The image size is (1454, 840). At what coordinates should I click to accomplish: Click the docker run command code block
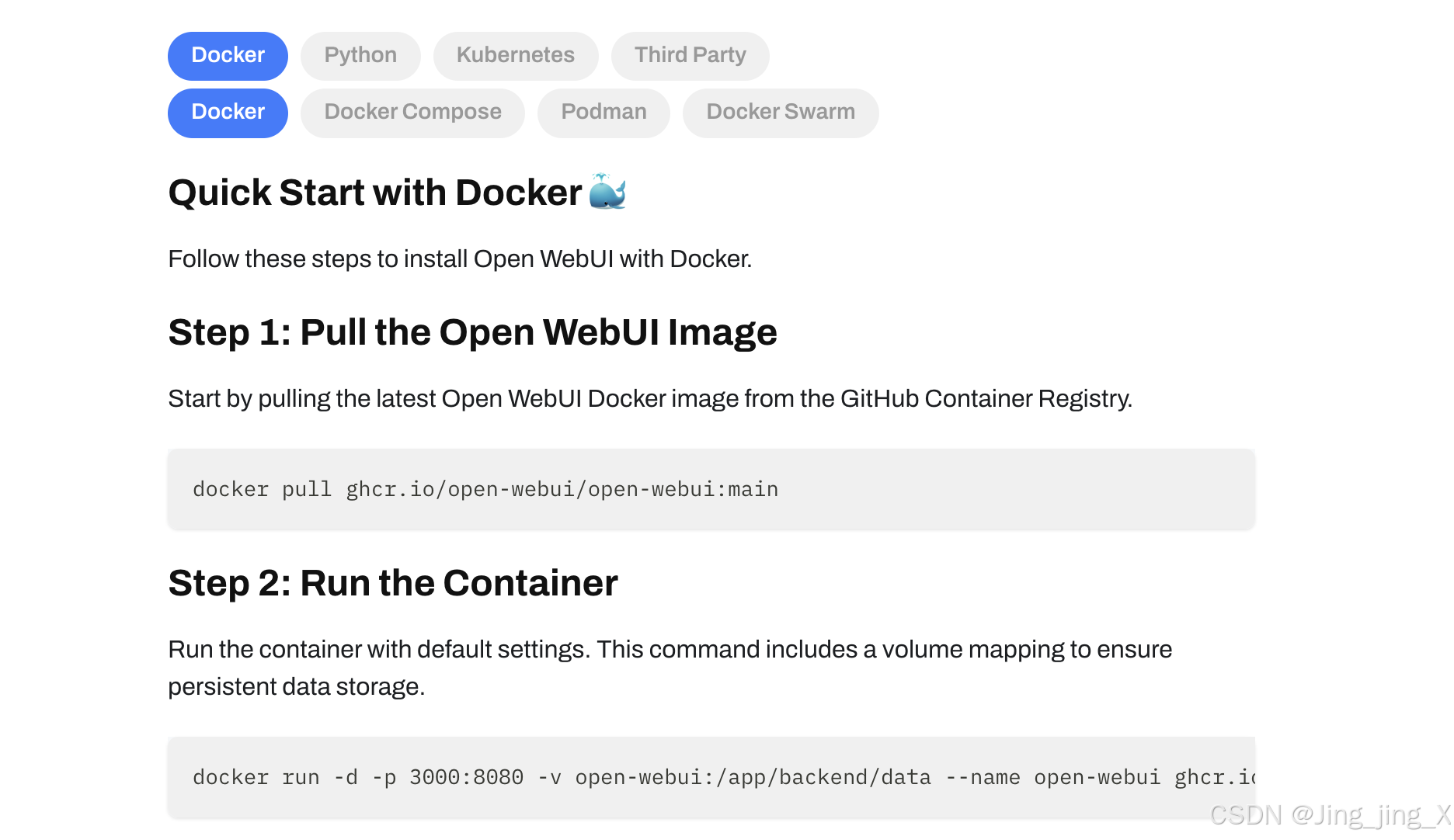(711, 777)
